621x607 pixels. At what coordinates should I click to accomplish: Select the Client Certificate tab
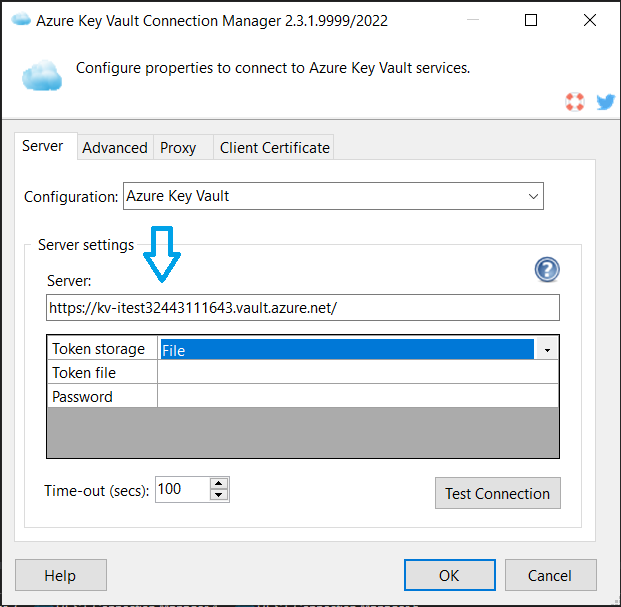(274, 147)
